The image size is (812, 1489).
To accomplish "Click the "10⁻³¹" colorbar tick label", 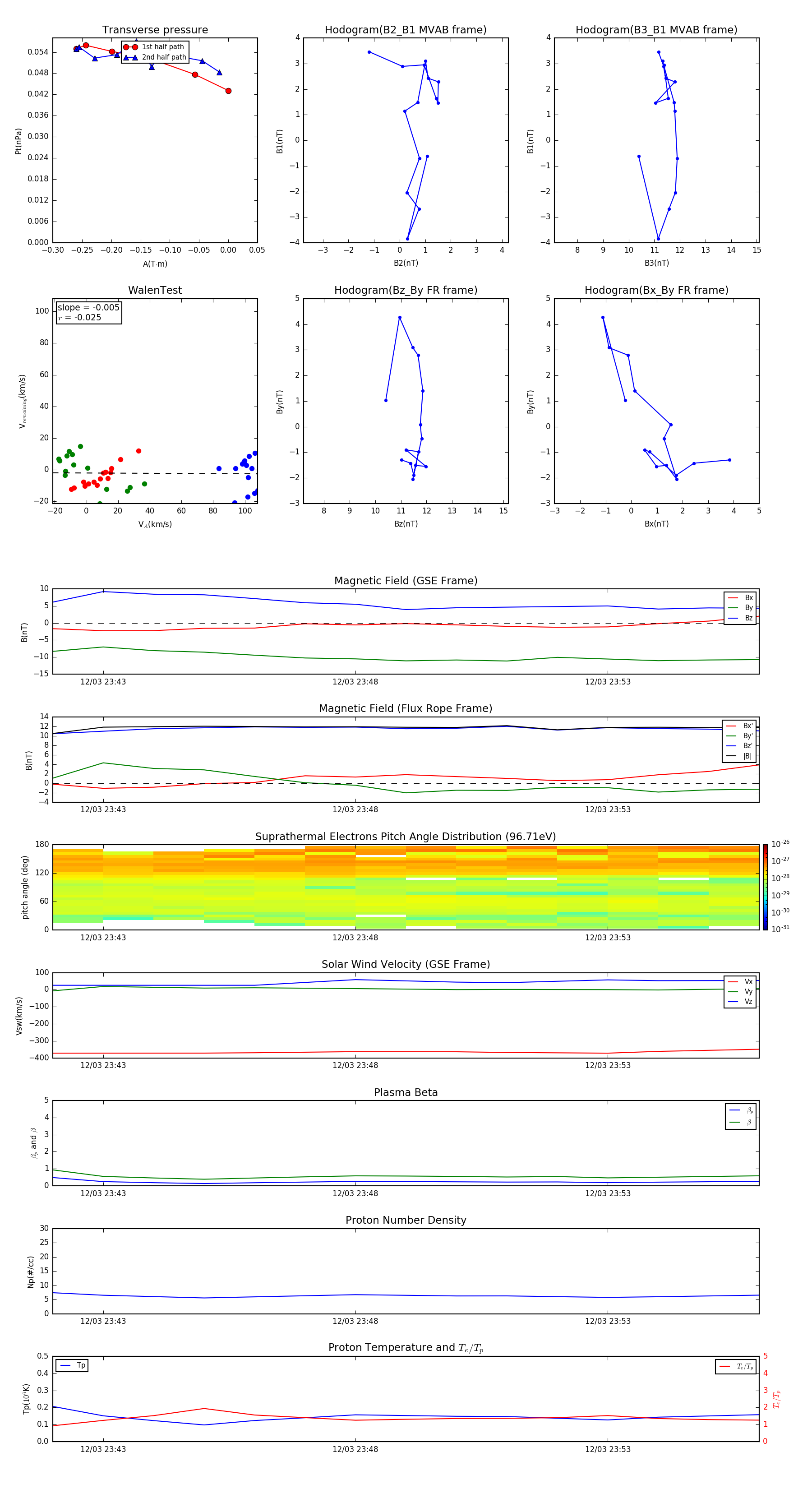I will tap(780, 929).
